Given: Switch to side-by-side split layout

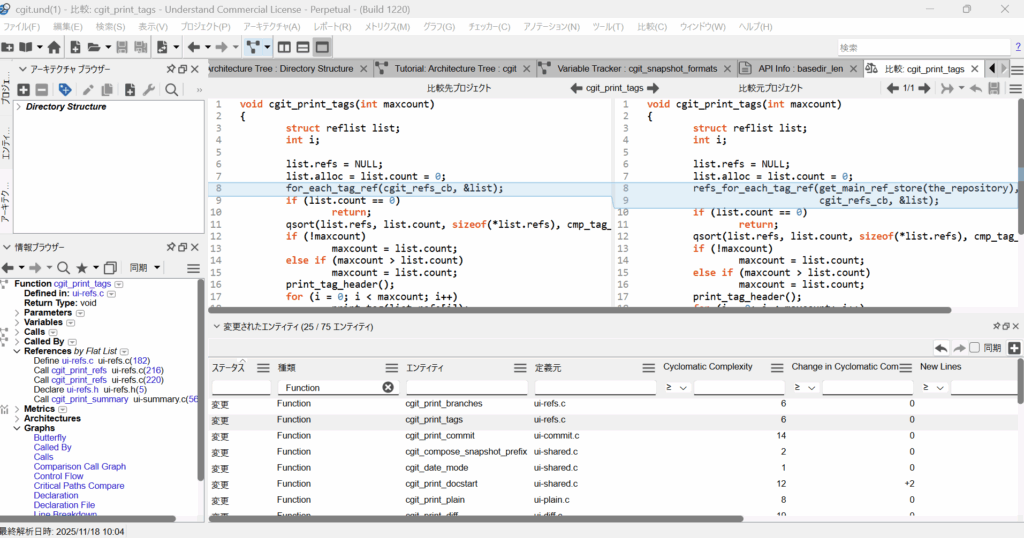Looking at the screenshot, I should point(284,47).
